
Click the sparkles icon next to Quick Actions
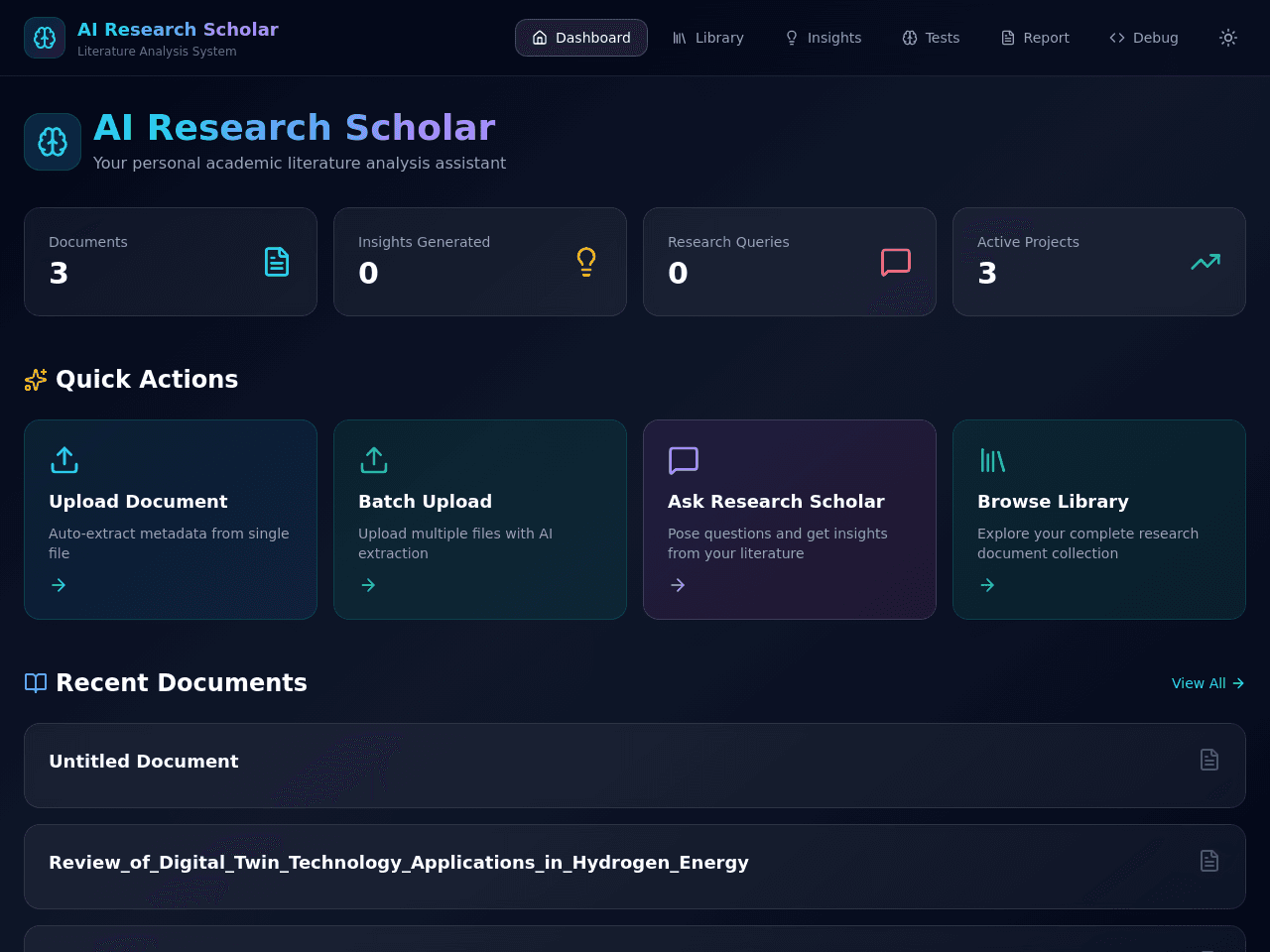pyautogui.click(x=36, y=380)
